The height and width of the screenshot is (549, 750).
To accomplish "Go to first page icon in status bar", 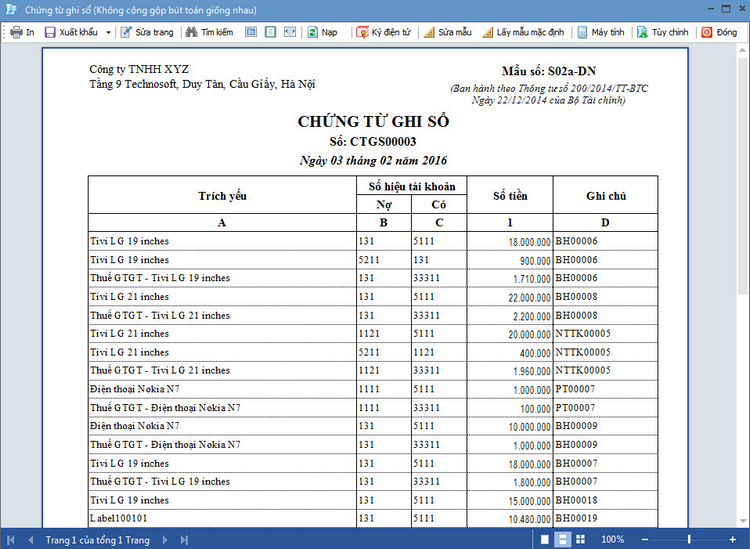I will [x=11, y=540].
